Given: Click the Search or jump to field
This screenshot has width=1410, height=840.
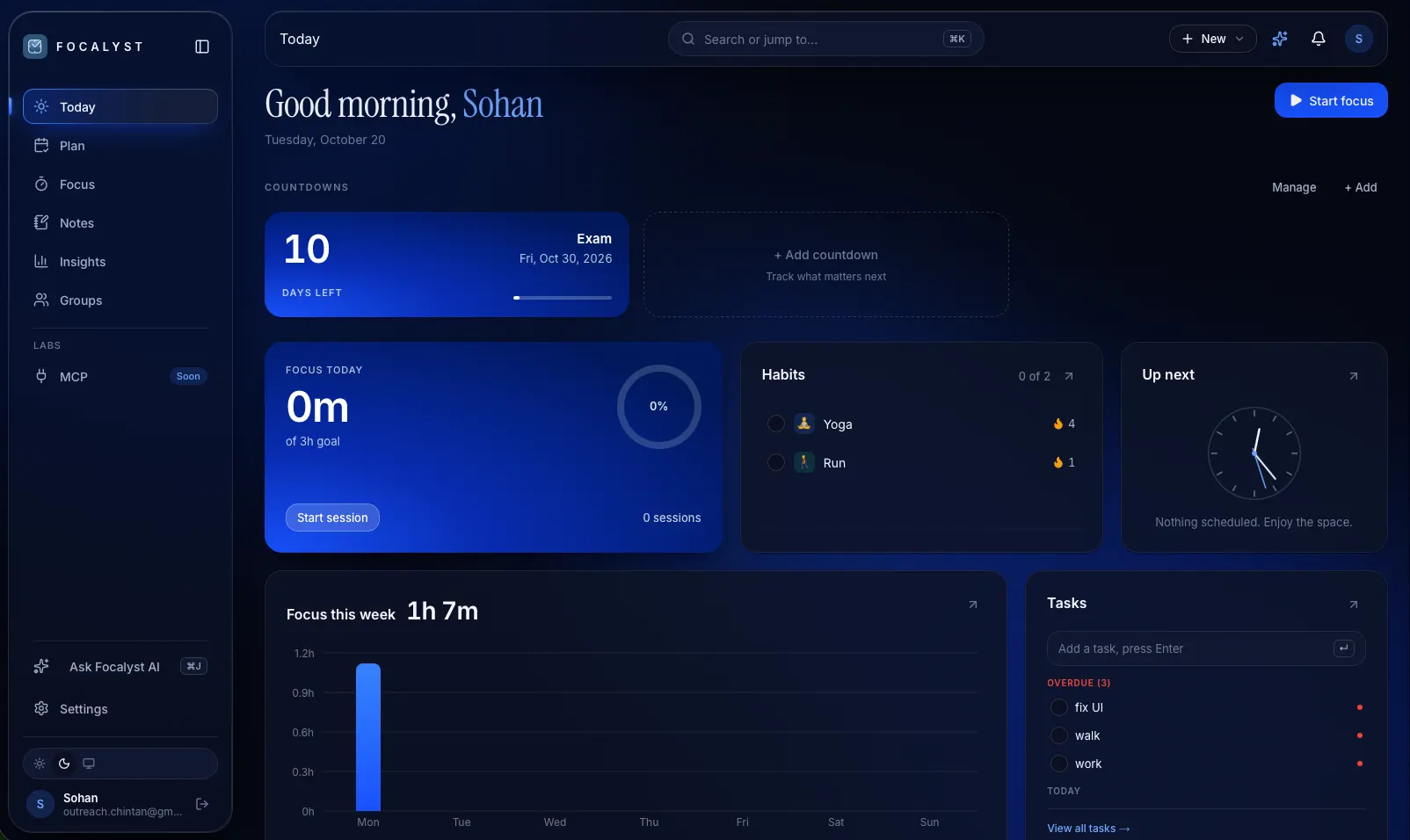Looking at the screenshot, I should [x=826, y=39].
